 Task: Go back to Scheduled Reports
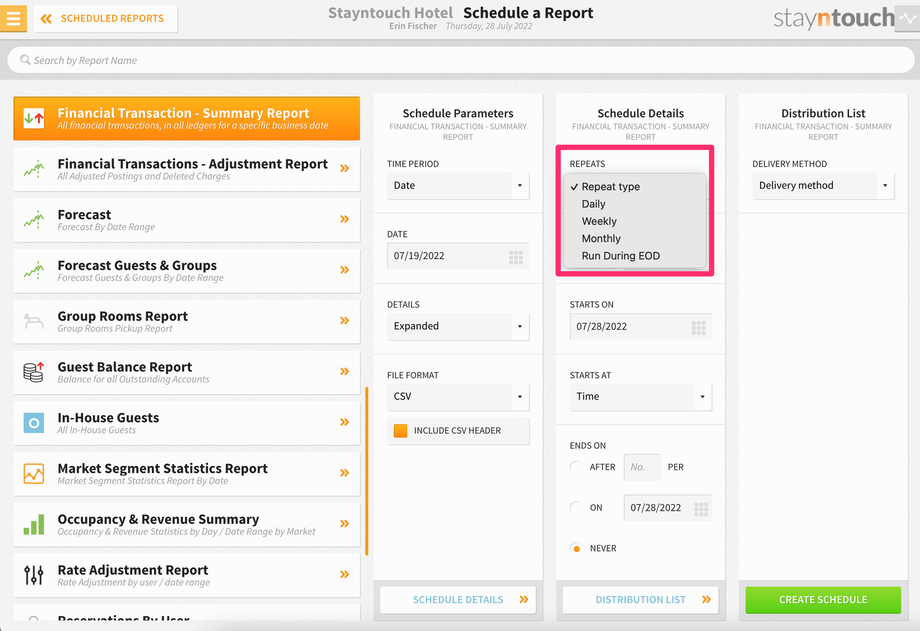[x=106, y=19]
